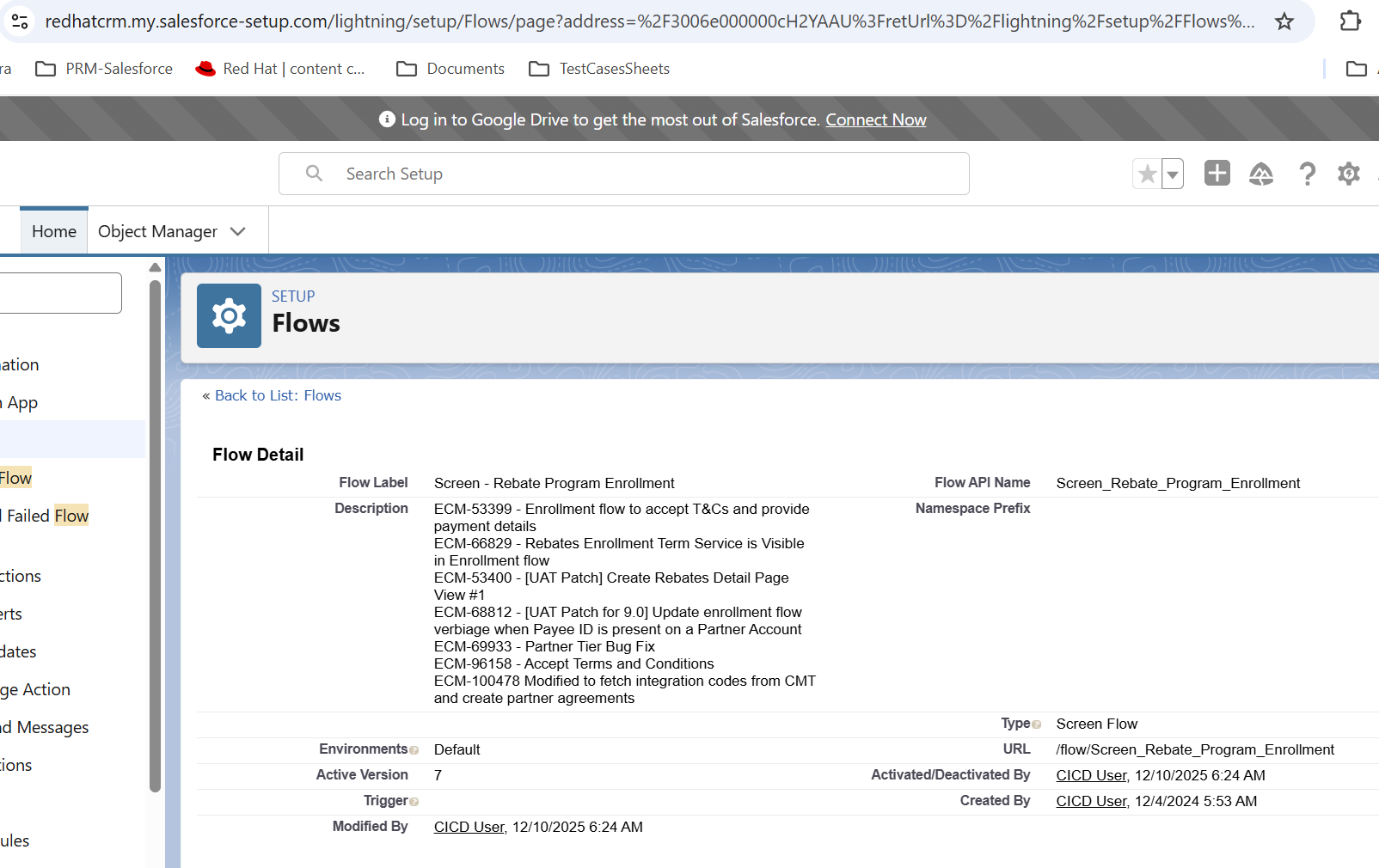Open the Trailhead guidance icon
Viewport: 1379px width, 868px height.
click(1261, 174)
